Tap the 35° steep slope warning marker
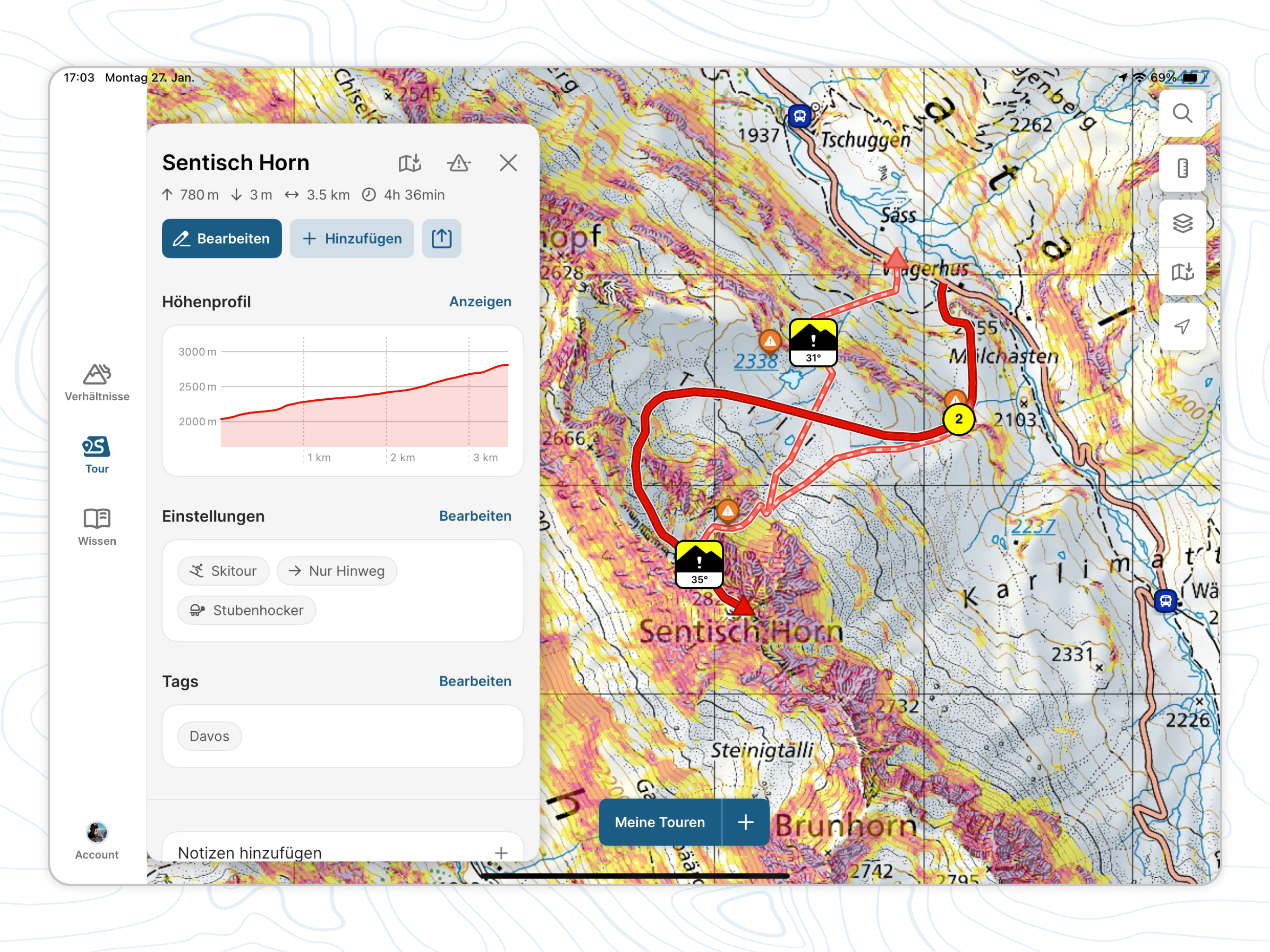This screenshot has width=1270, height=952. click(x=699, y=563)
